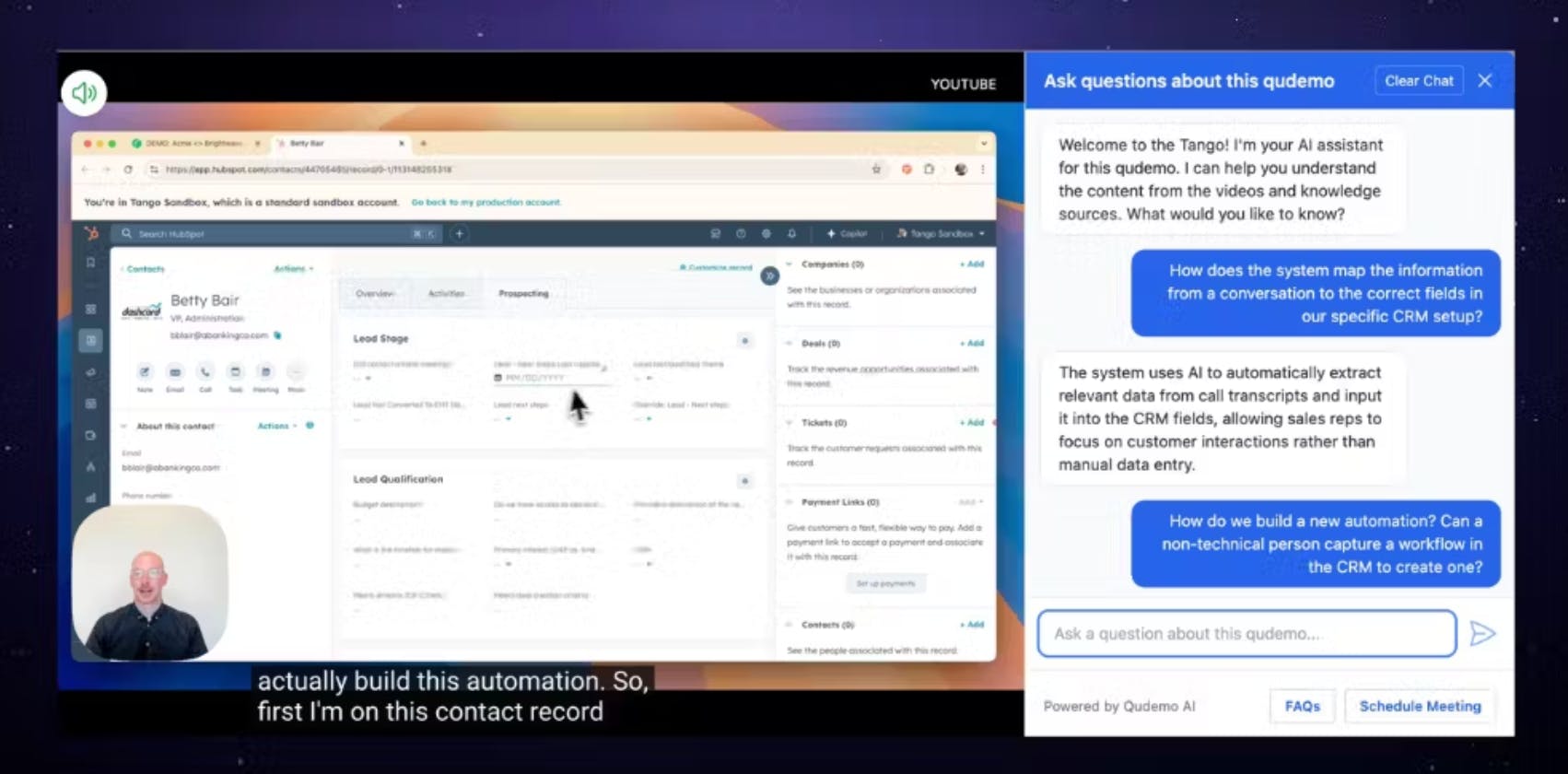The image size is (1568, 774).
Task: Click the Schedule Meeting button
Action: [1420, 706]
